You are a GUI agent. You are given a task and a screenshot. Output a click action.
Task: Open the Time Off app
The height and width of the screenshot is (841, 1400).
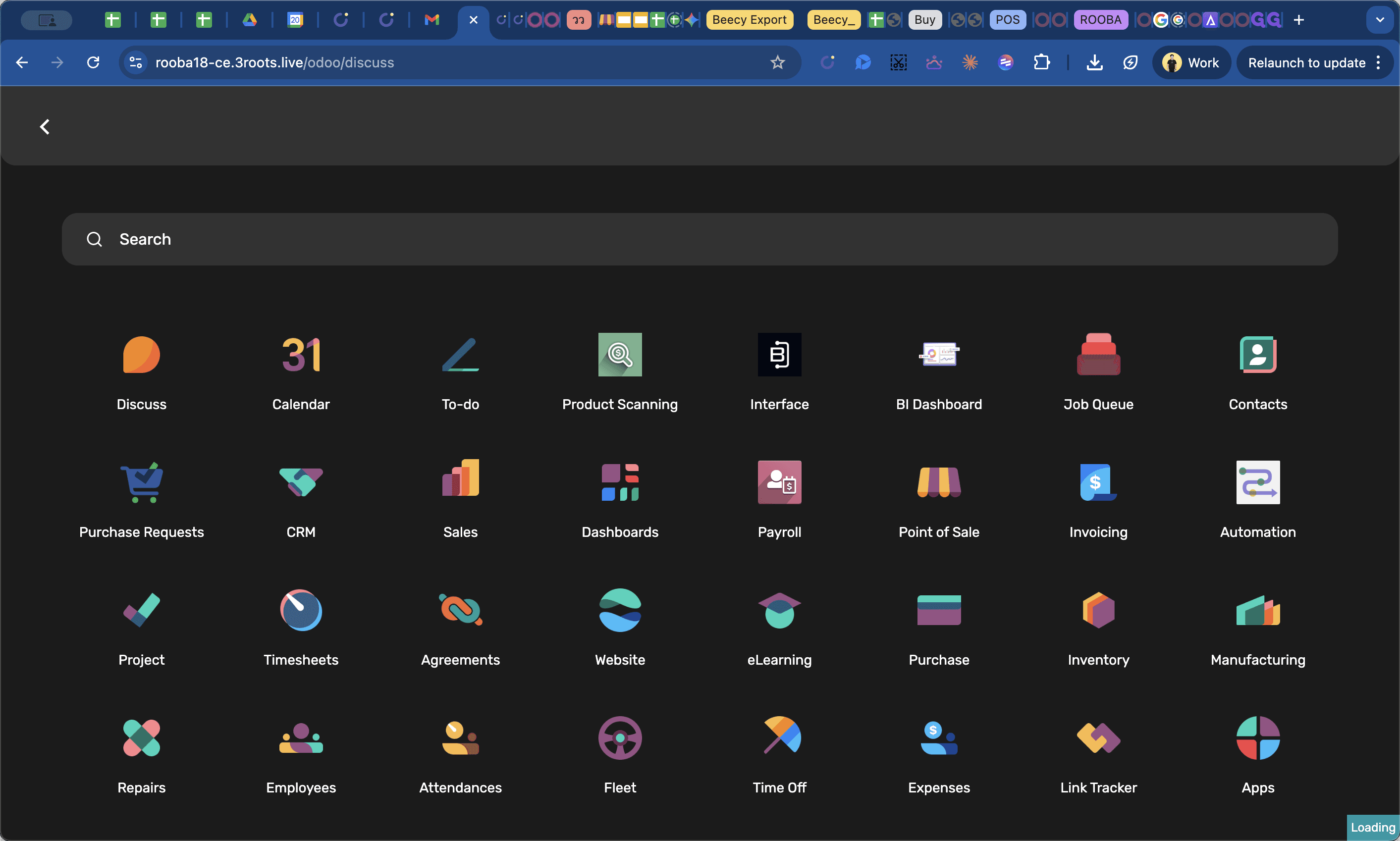tap(779, 755)
